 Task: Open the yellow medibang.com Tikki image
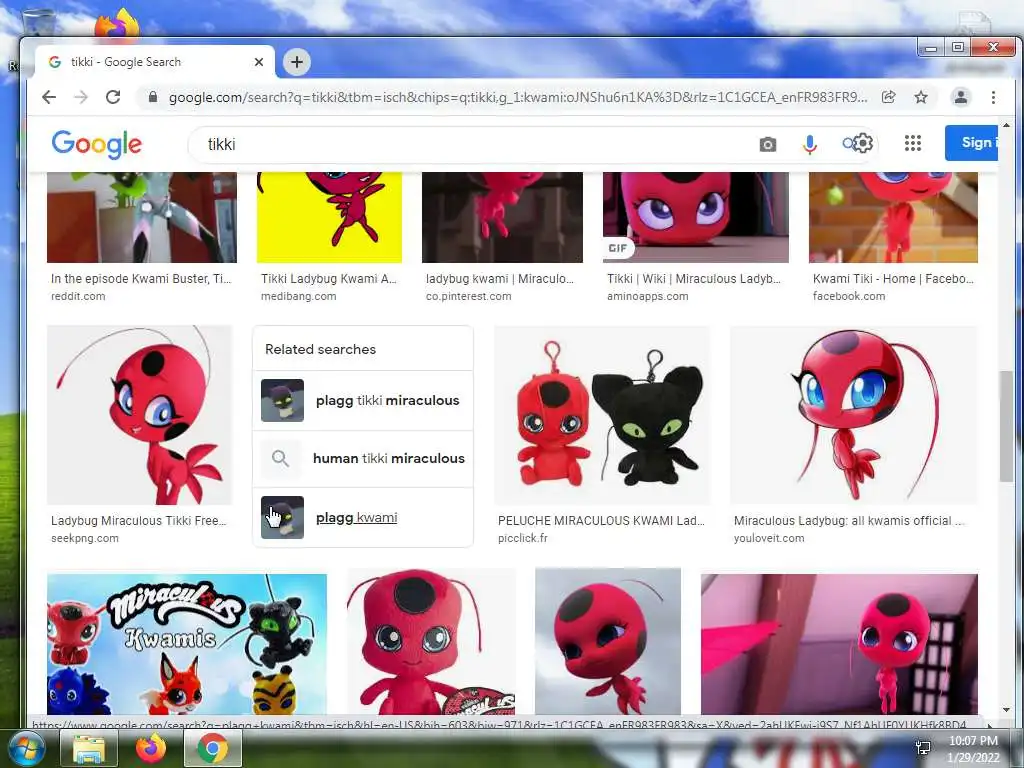point(329,217)
